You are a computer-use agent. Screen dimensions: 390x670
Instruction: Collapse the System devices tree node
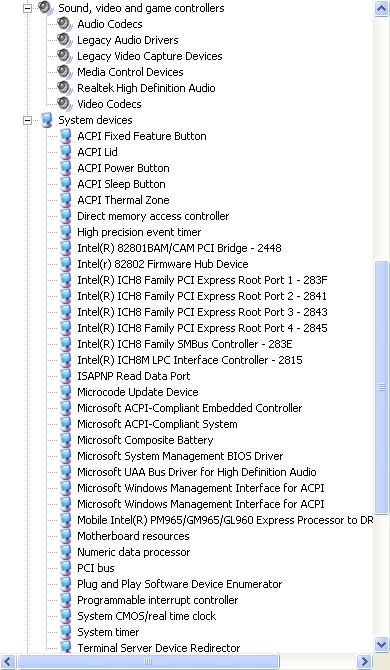tap(27, 120)
